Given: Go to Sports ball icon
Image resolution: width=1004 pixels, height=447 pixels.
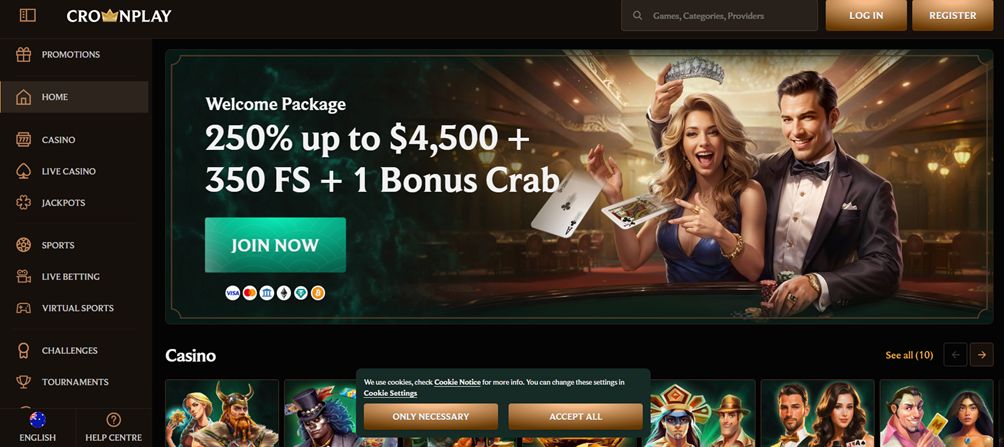Looking at the screenshot, I should [x=24, y=245].
